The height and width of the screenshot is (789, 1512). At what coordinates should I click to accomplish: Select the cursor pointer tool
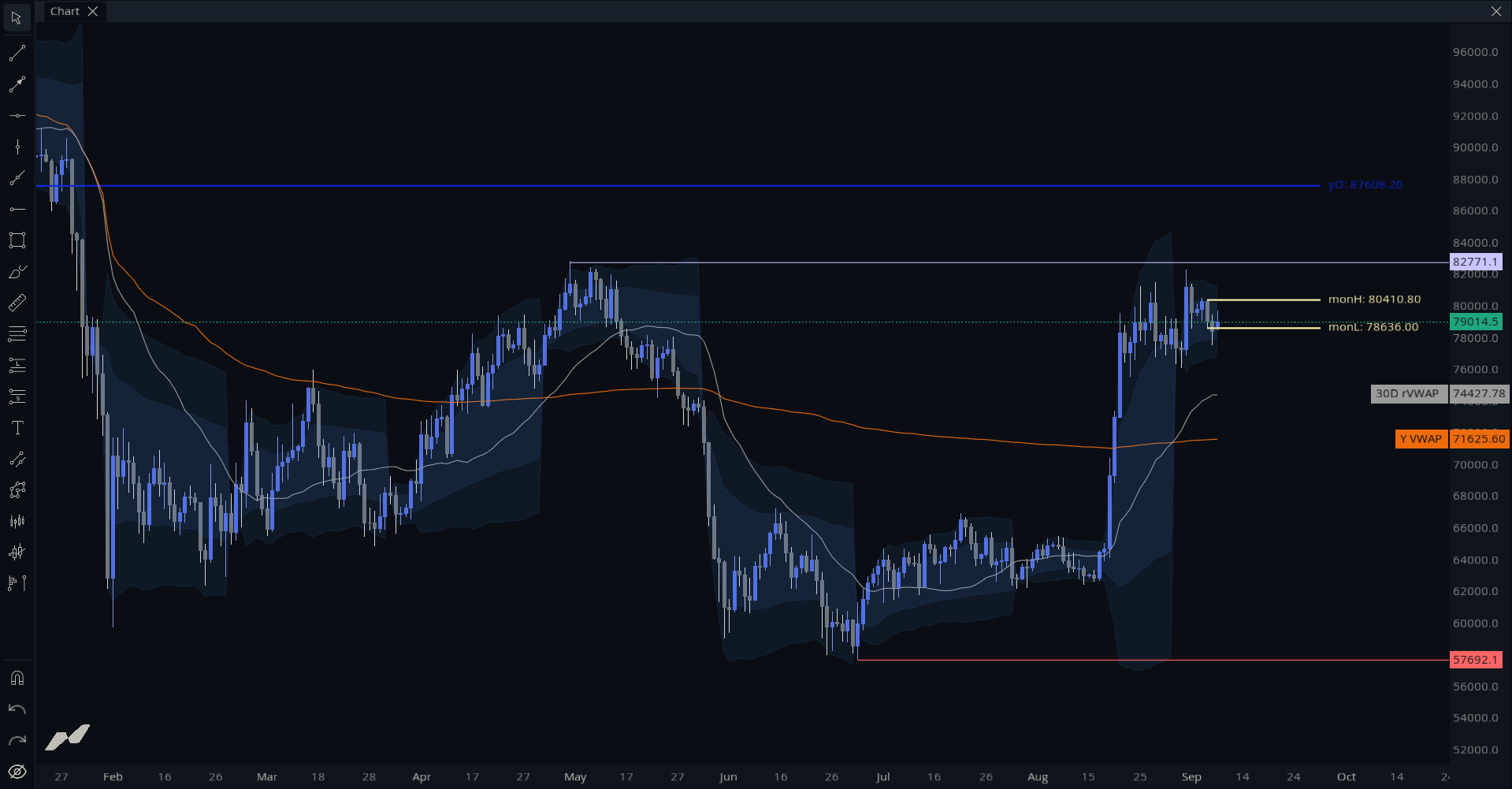click(17, 17)
